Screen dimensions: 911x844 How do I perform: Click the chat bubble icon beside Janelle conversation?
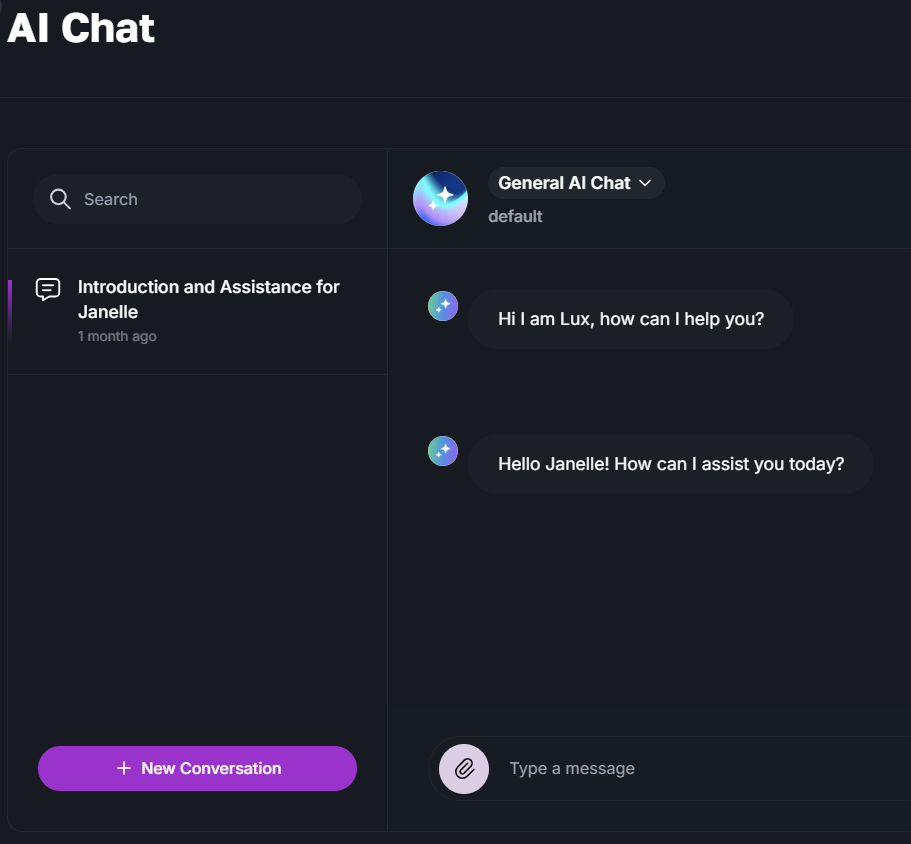(48, 290)
